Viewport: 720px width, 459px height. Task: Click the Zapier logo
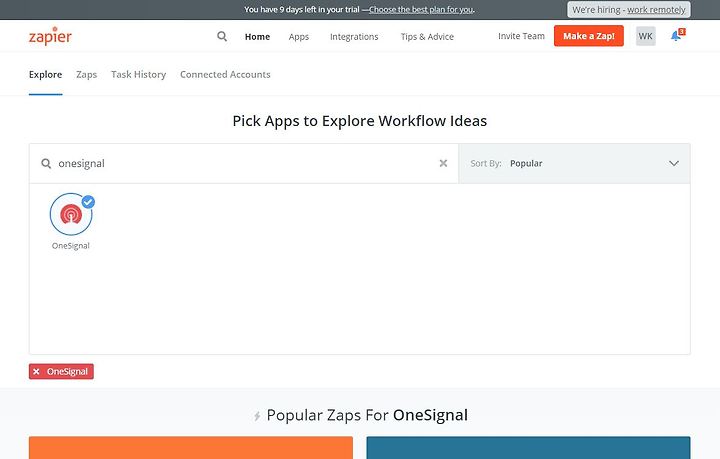(50, 36)
